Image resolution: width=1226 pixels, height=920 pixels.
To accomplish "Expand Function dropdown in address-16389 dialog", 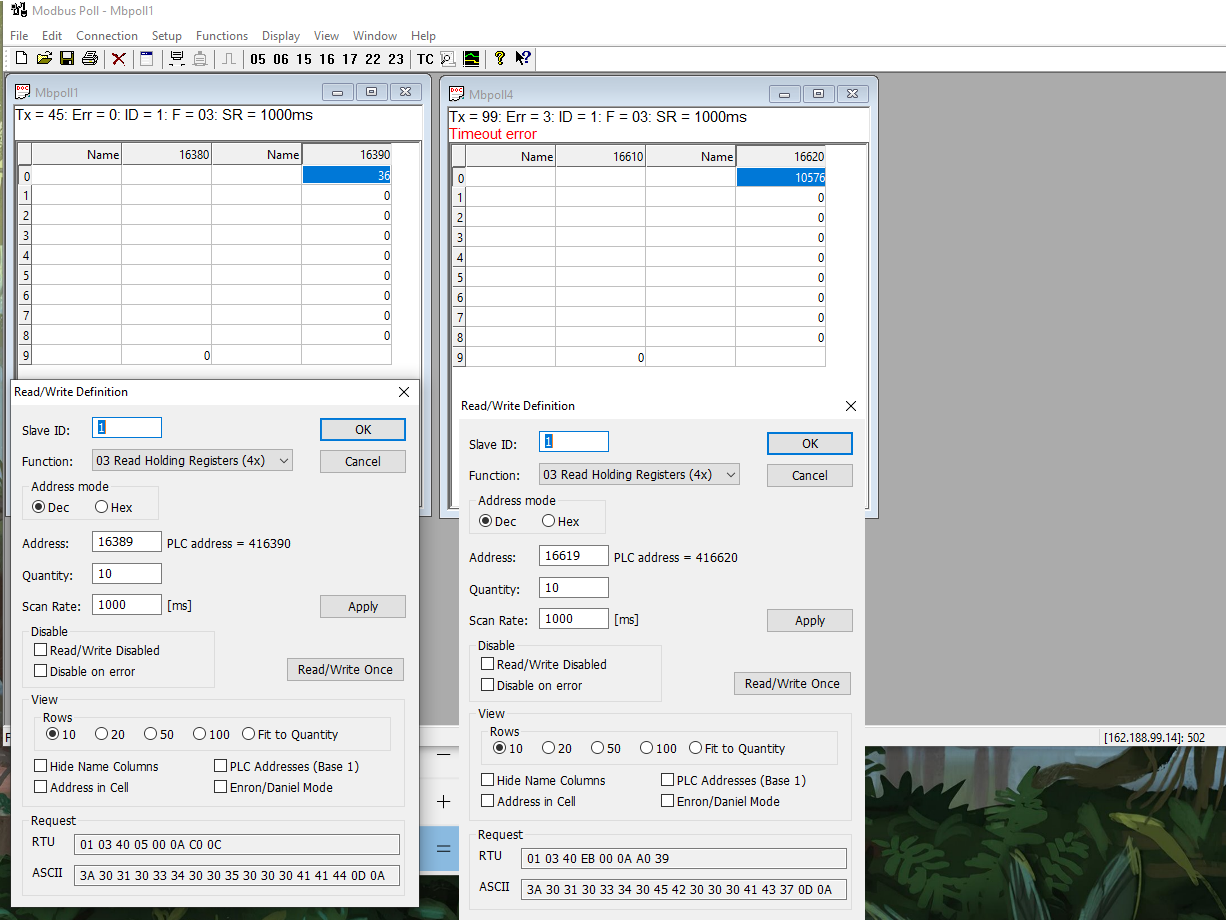I will pos(283,461).
